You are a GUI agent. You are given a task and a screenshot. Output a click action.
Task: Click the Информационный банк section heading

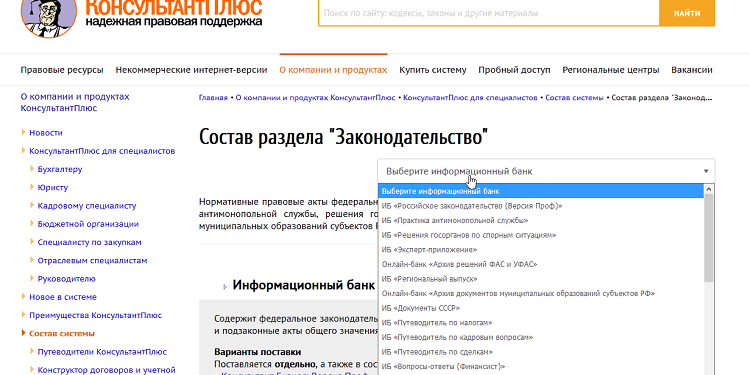[x=303, y=286]
